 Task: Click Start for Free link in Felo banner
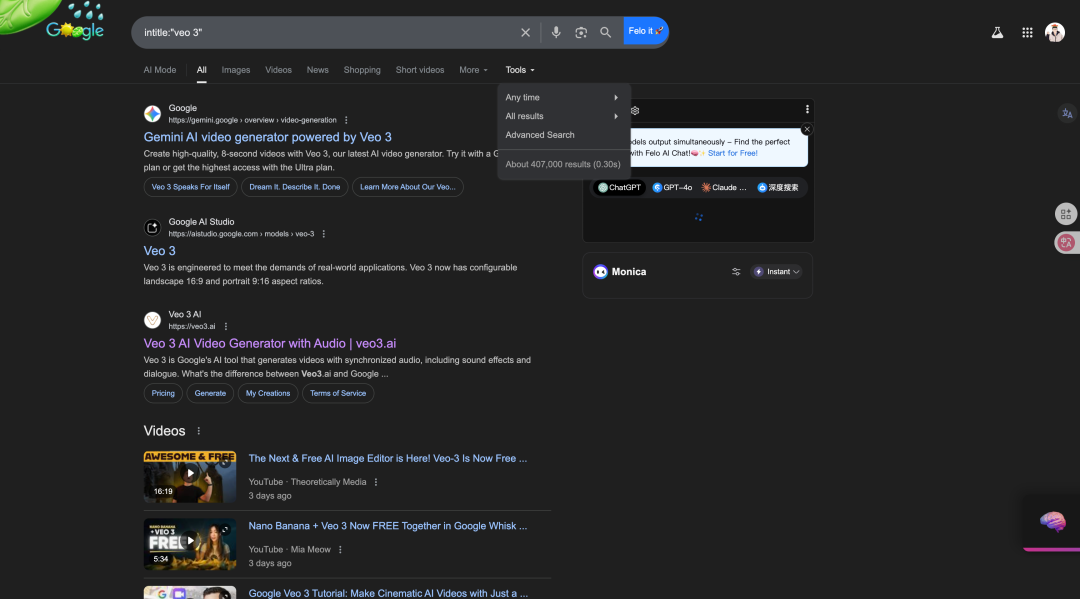[x=732, y=154]
